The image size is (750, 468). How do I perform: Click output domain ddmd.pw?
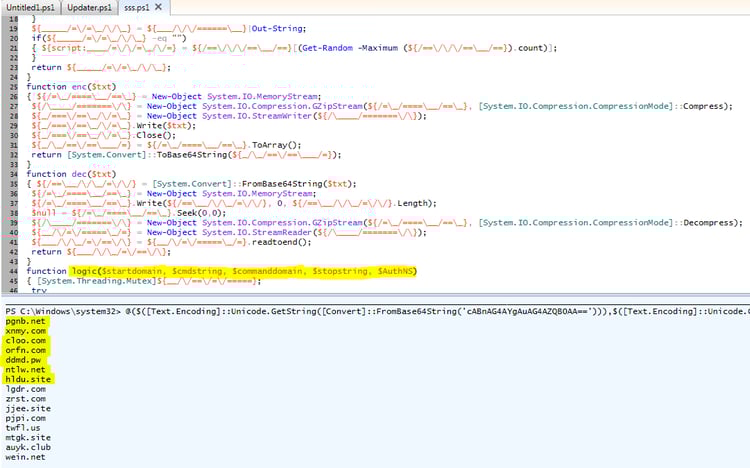pos(23,360)
